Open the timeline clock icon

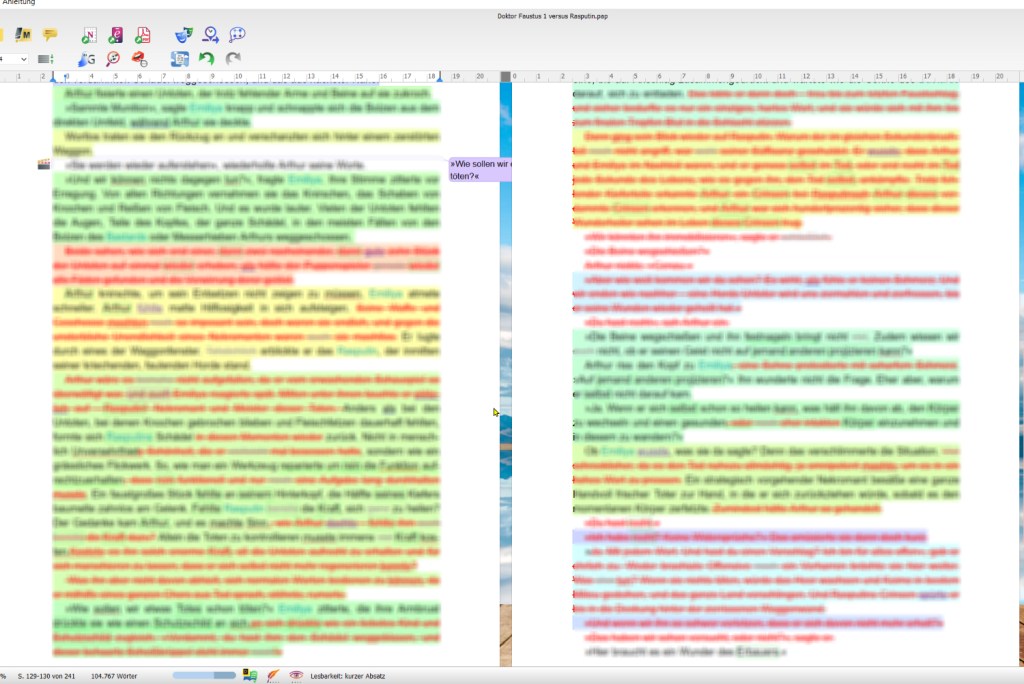point(210,36)
